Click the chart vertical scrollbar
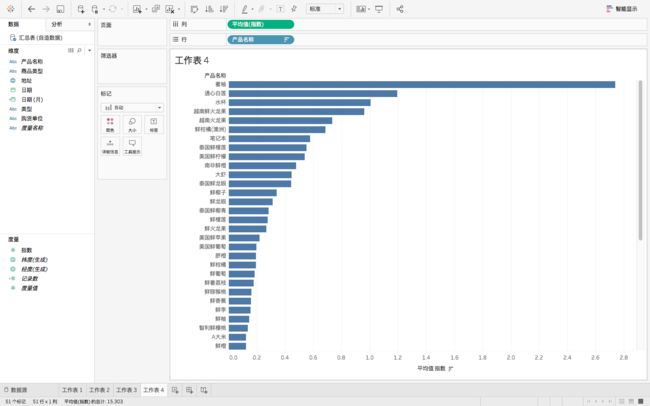 tap(640, 160)
